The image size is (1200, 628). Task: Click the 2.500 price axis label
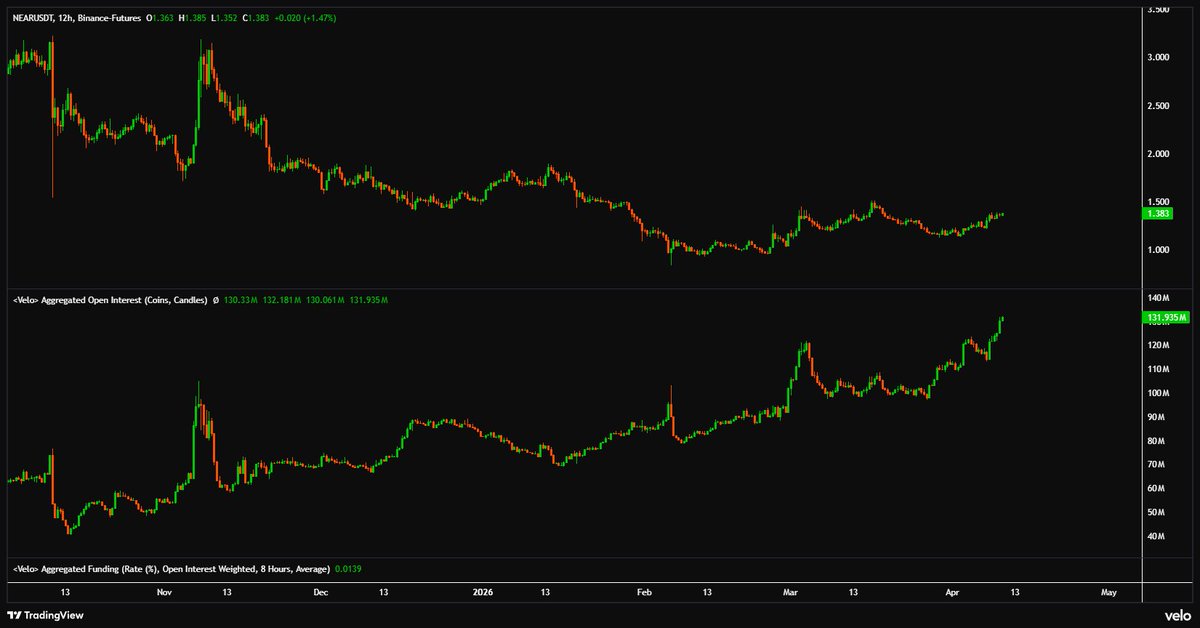pyautogui.click(x=1160, y=106)
